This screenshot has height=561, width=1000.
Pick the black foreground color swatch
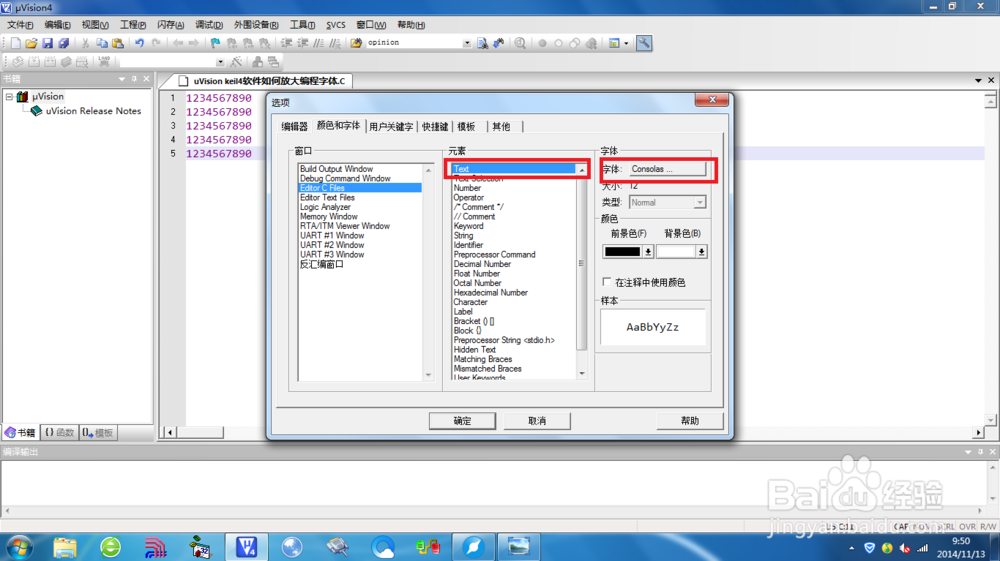622,251
